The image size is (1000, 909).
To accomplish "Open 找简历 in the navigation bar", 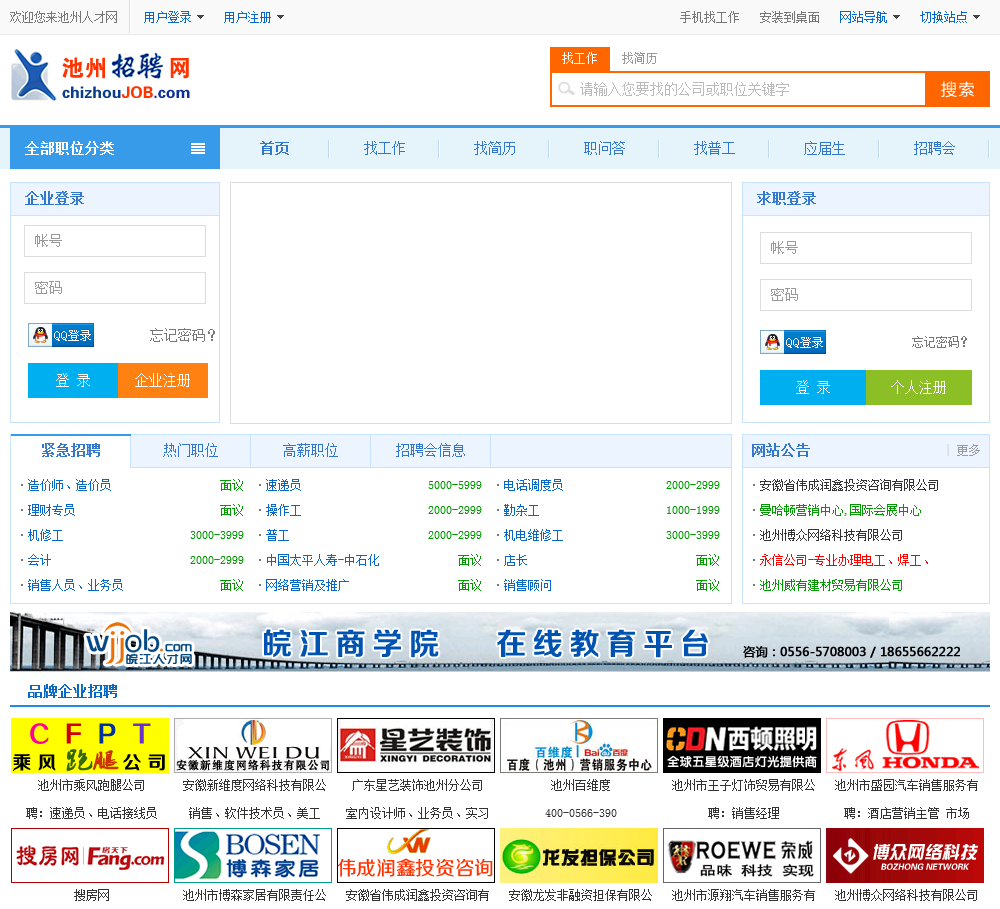I will (x=494, y=149).
